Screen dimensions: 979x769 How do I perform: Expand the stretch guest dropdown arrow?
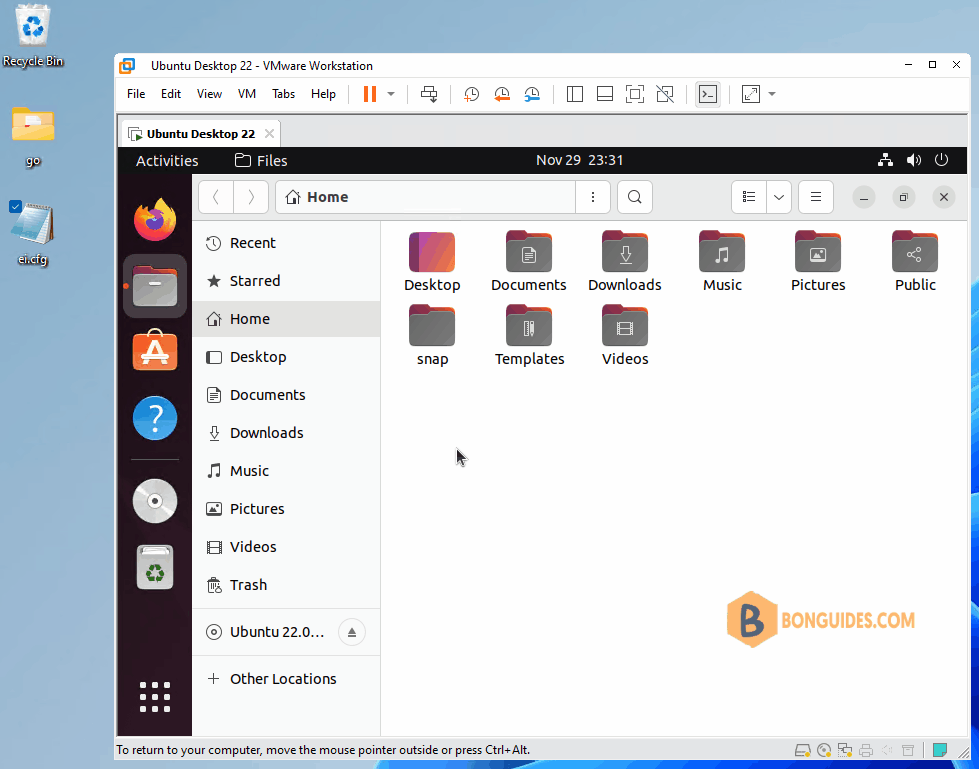(x=772, y=94)
